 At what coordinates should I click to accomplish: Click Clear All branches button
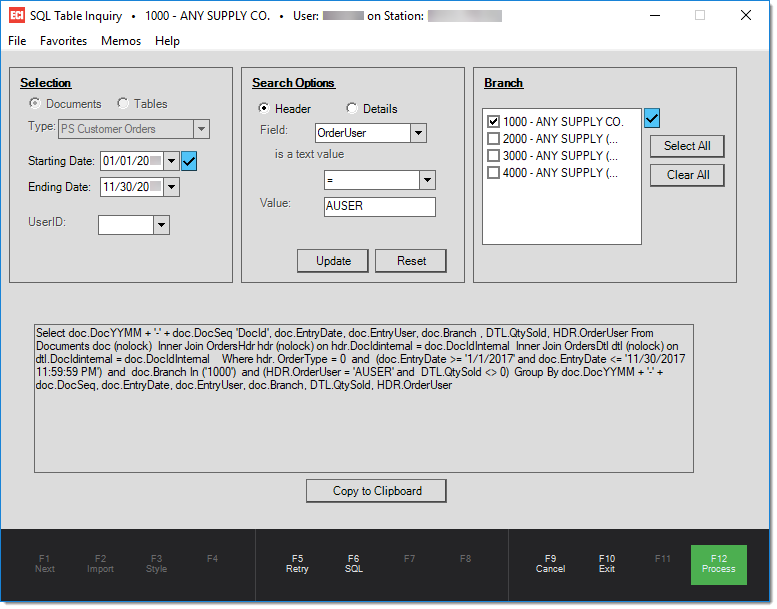687,175
